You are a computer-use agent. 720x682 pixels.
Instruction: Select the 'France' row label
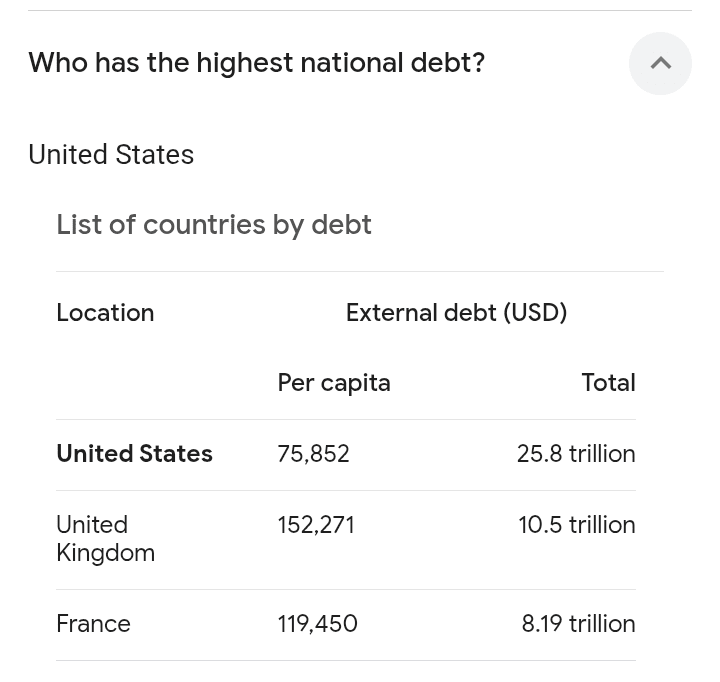coord(94,624)
